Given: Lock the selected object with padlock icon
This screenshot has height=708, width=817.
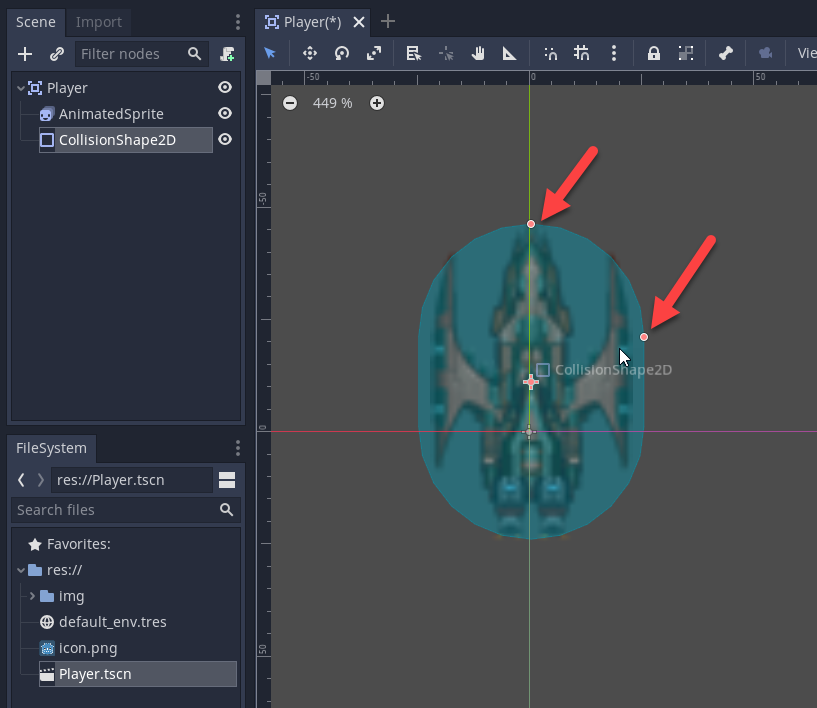Looking at the screenshot, I should (x=653, y=53).
